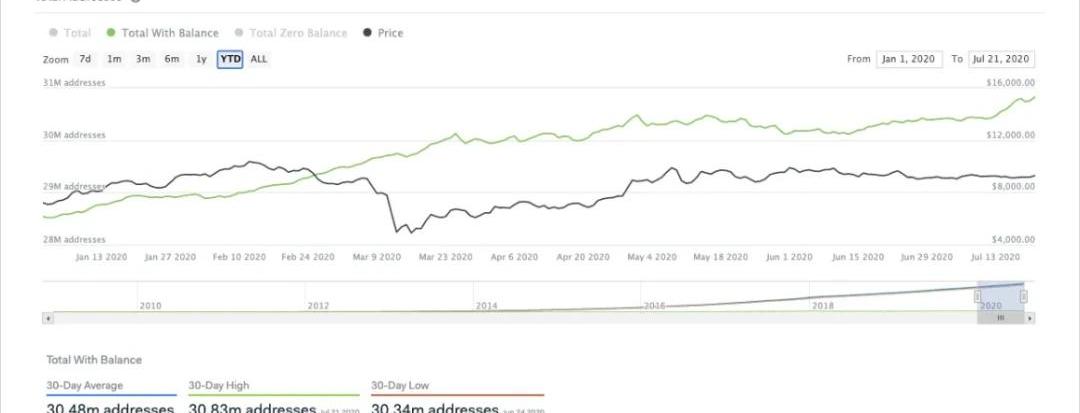Click the From date input field
This screenshot has height=413, width=1080.
[x=909, y=59]
